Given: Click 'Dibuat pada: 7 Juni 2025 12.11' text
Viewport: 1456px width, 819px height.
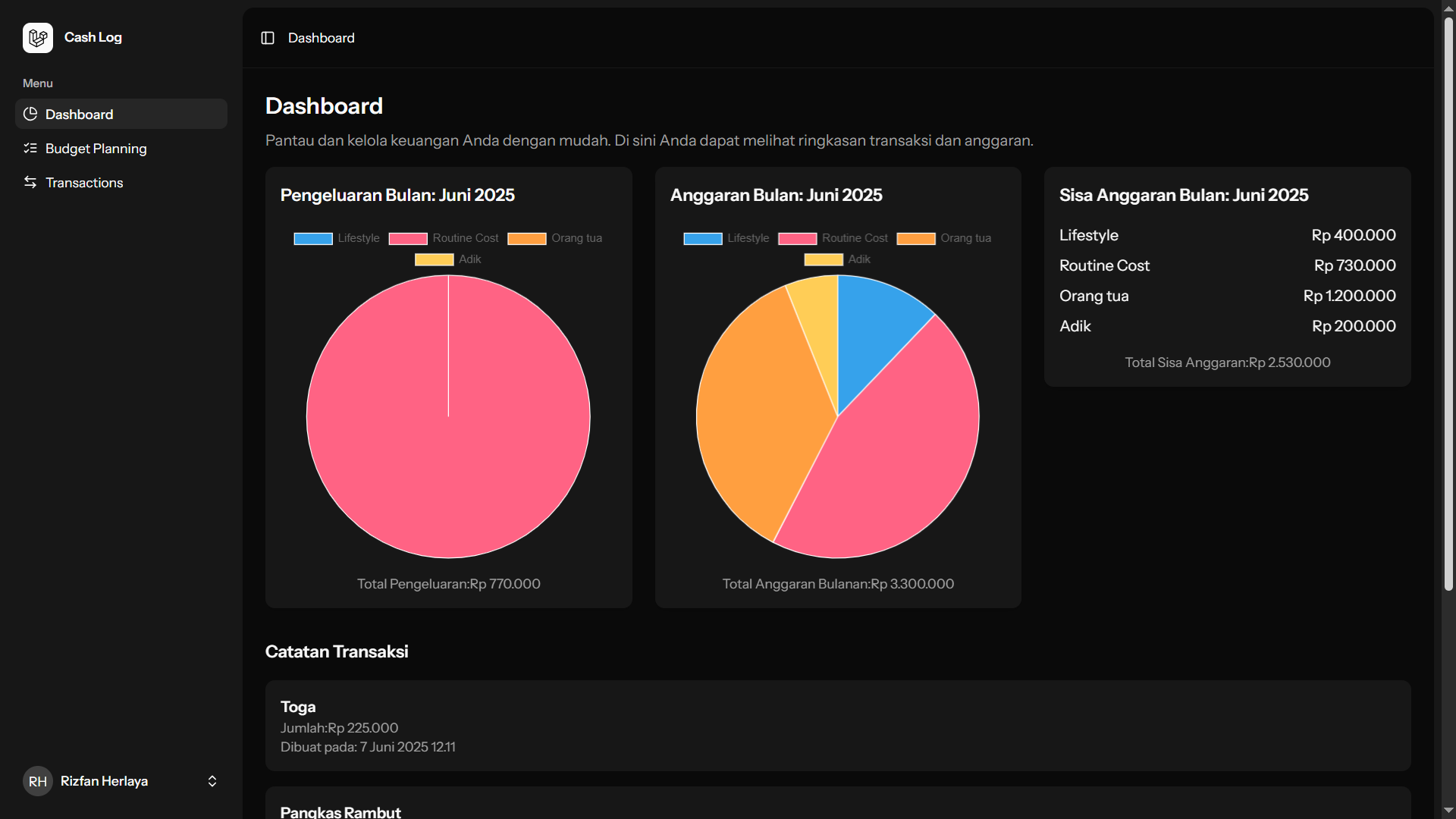Looking at the screenshot, I should click(368, 747).
